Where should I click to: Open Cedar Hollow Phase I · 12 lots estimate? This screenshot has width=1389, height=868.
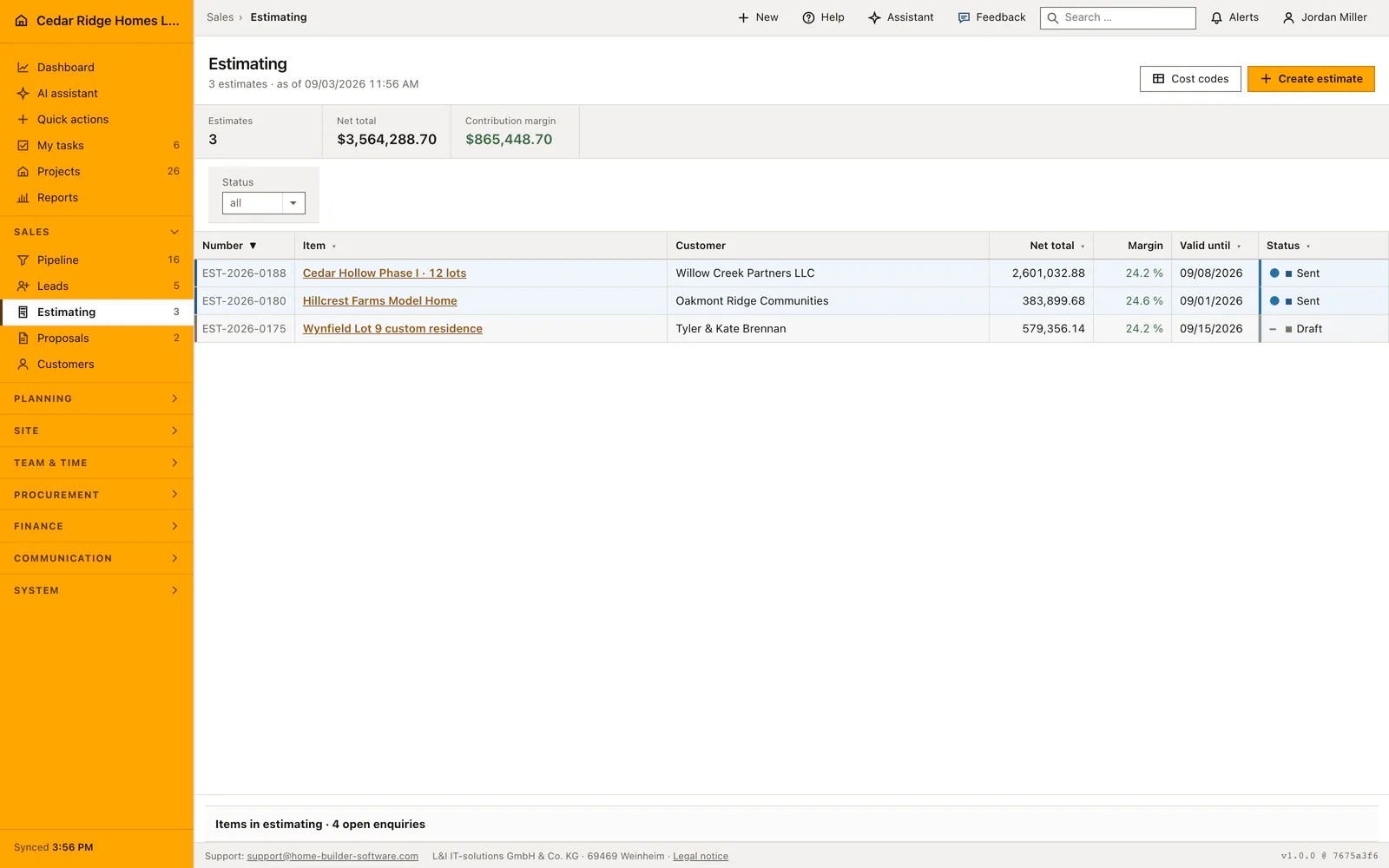coord(385,273)
